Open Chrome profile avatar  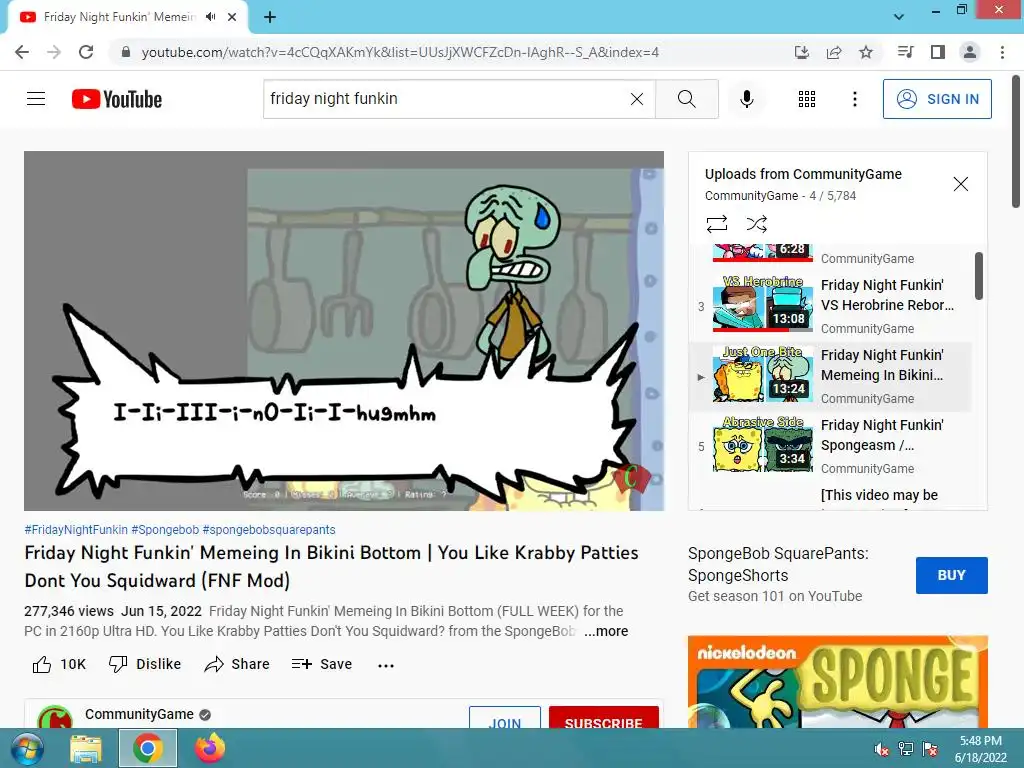(970, 52)
